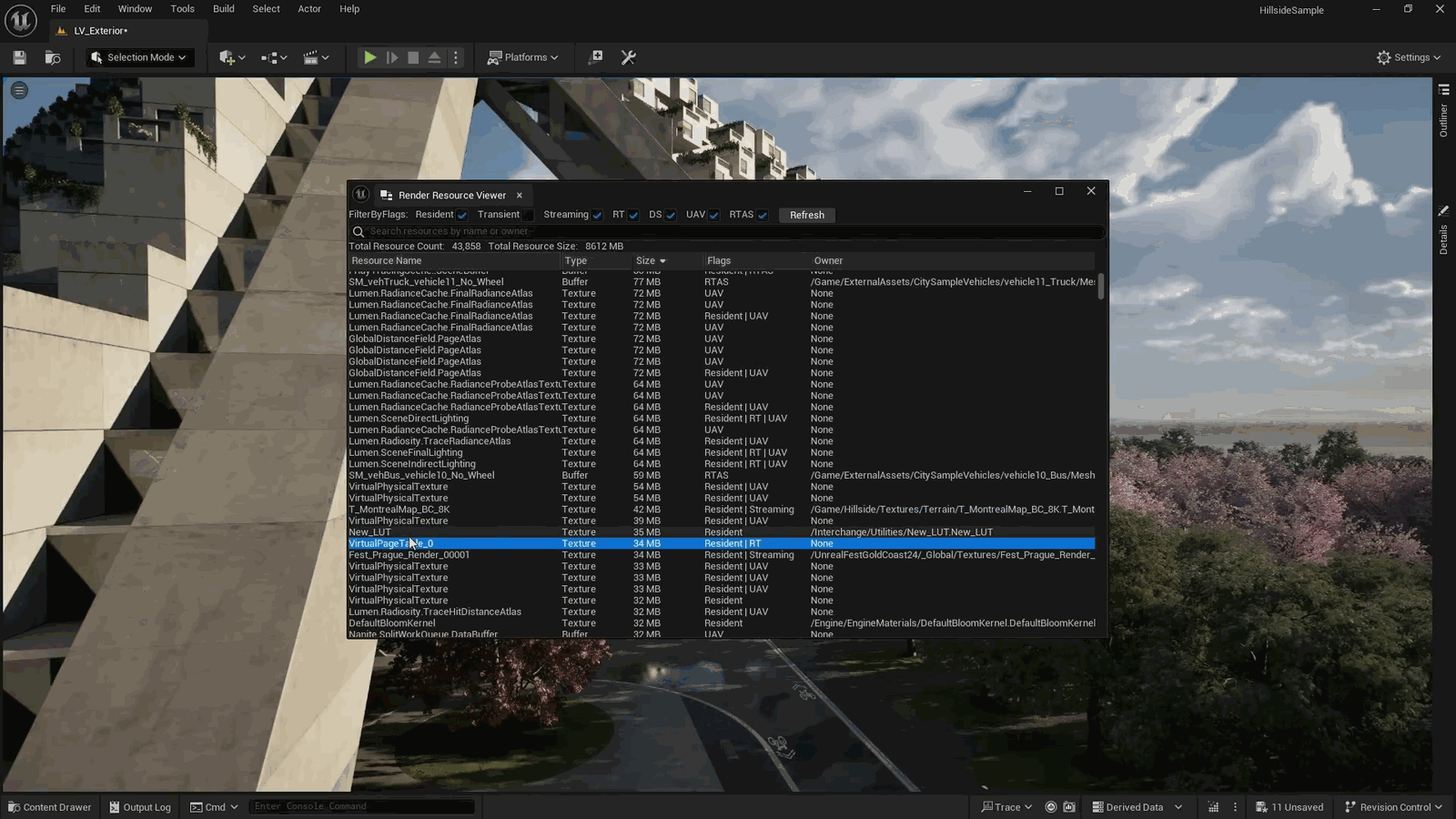
Task: Open the Blueprints dropdown in the toolbar
Action: pos(274,57)
